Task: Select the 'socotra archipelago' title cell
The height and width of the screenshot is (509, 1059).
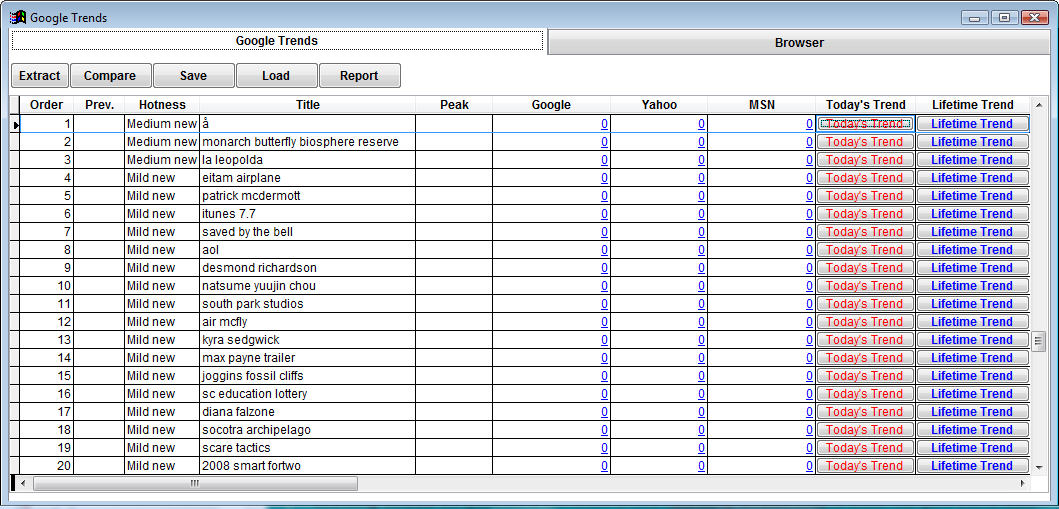Action: tap(307, 430)
